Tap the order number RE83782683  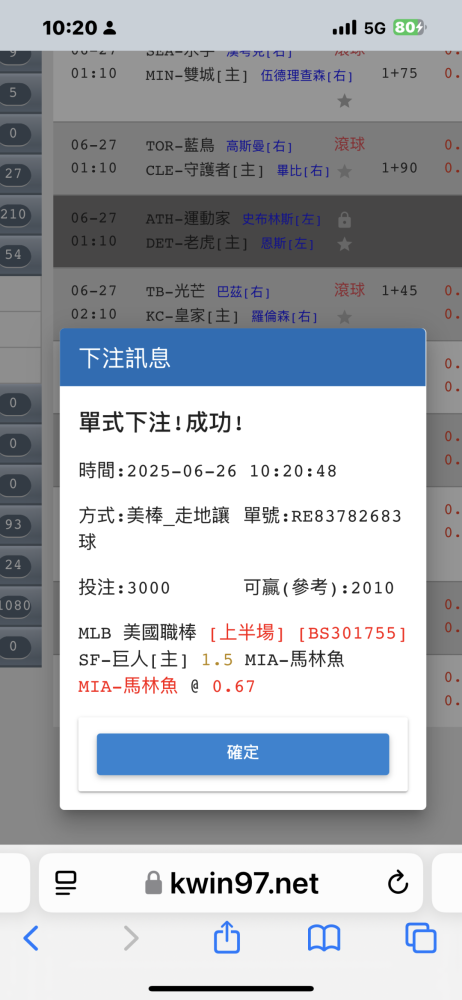pyautogui.click(x=347, y=516)
